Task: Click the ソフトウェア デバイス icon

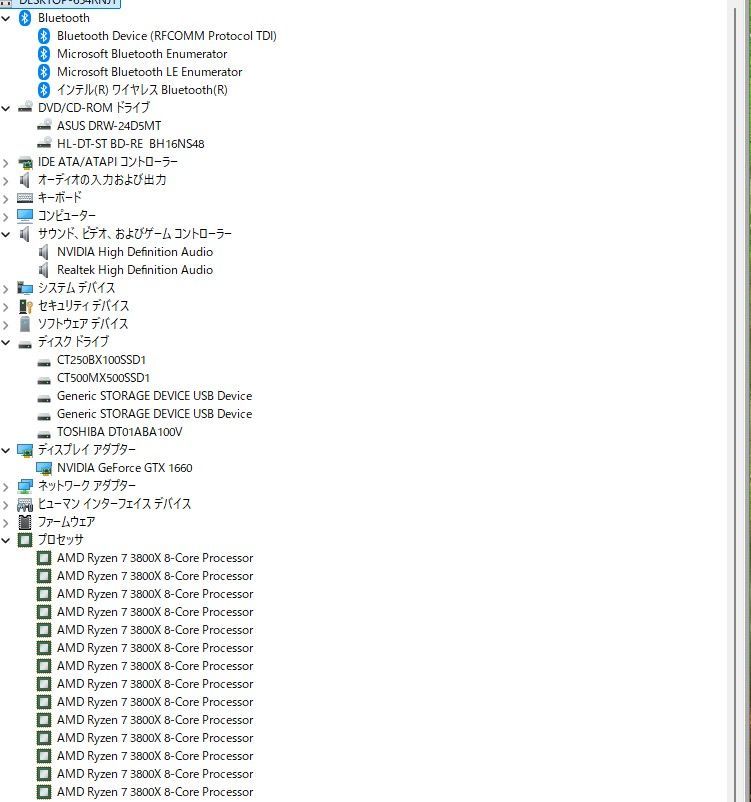Action: coord(25,324)
